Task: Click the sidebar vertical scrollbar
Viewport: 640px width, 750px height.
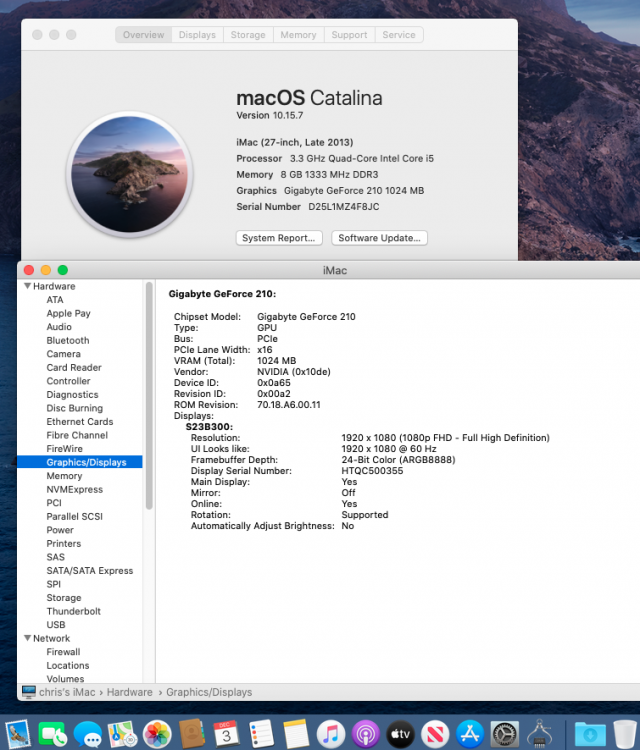Action: coord(149,396)
